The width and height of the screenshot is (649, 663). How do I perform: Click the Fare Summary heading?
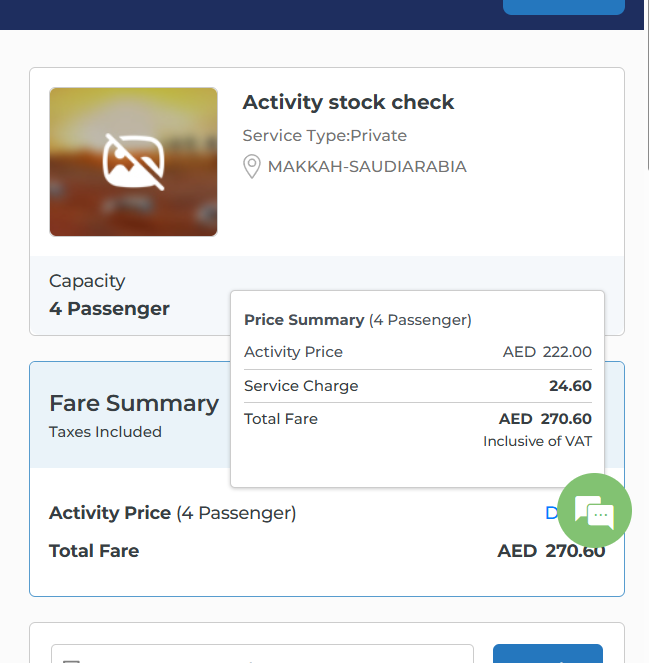[134, 403]
